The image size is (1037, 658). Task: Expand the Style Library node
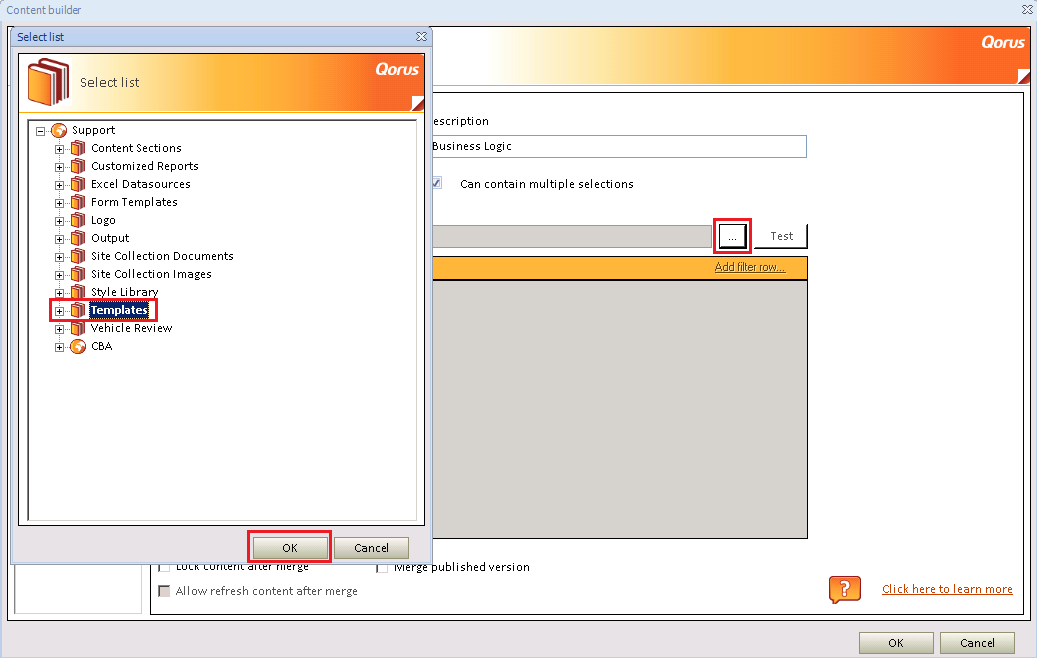(60, 292)
